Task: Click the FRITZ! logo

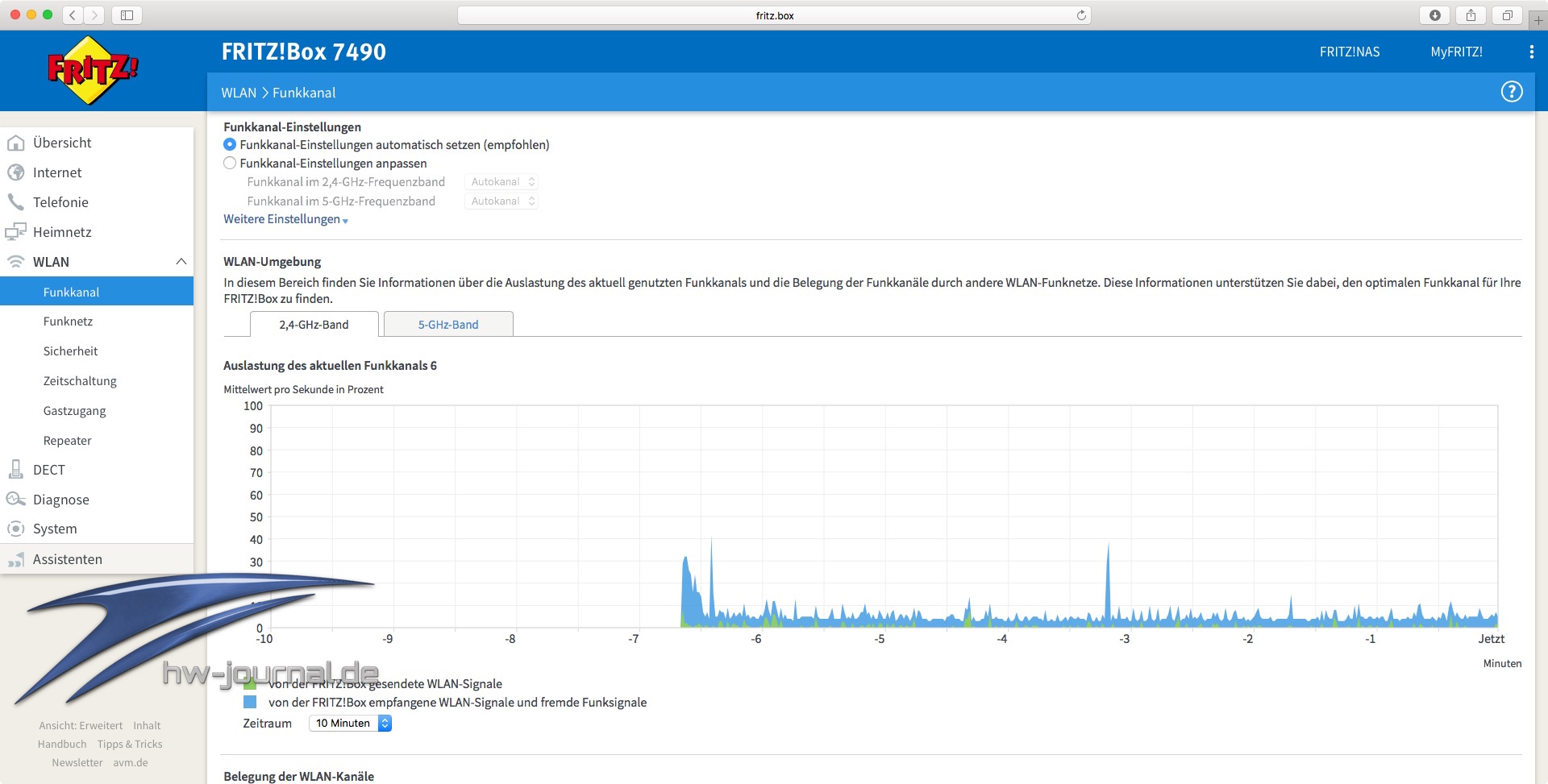Action: coord(93,71)
